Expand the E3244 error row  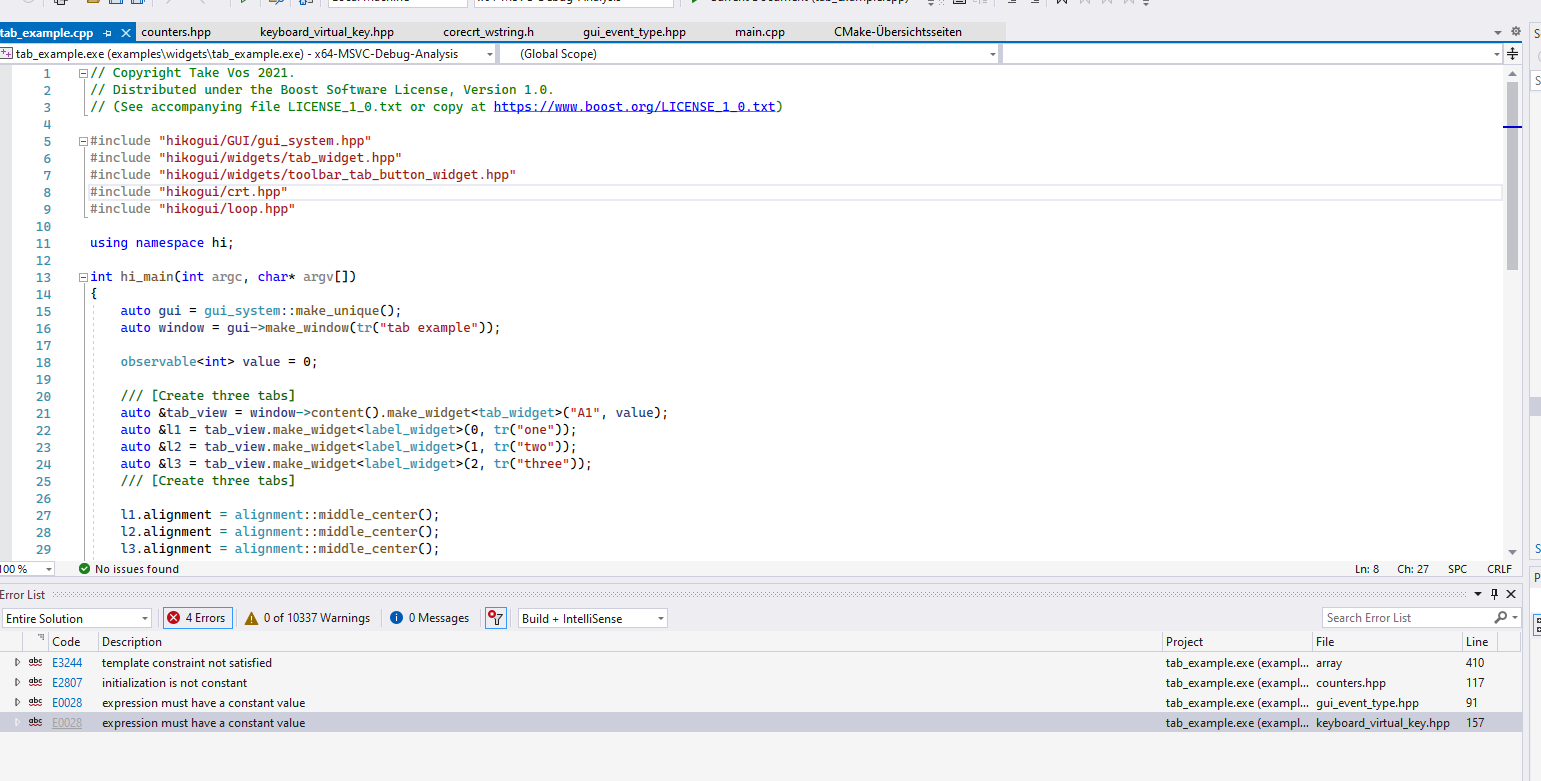(x=17, y=662)
